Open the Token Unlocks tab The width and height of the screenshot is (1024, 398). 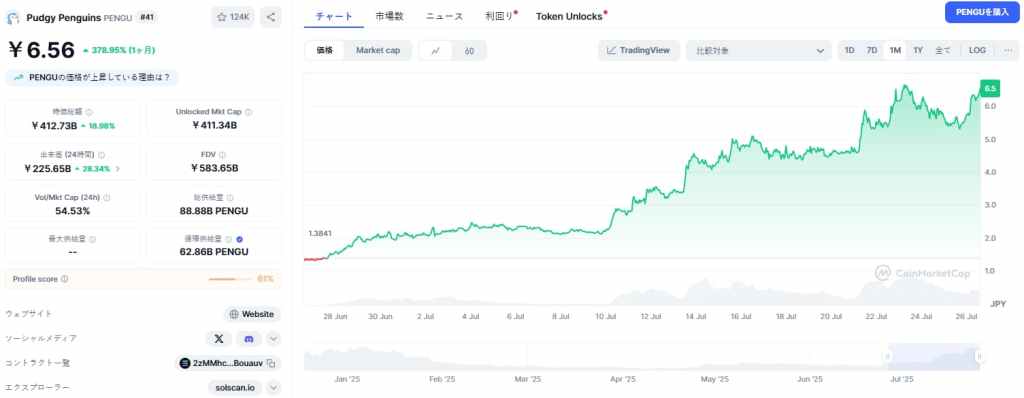click(570, 16)
